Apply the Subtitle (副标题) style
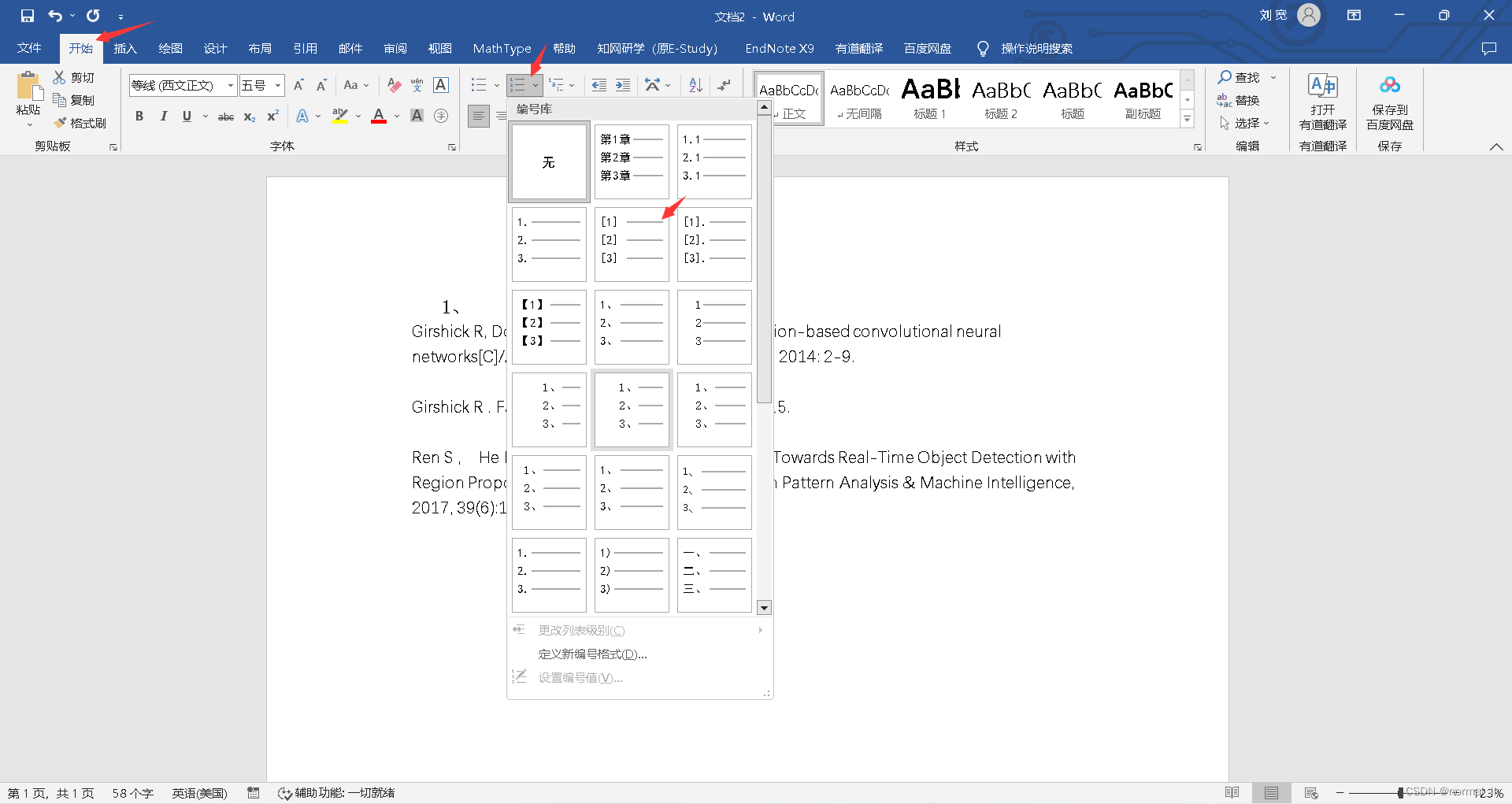The height and width of the screenshot is (804, 1512). pos(1143,98)
